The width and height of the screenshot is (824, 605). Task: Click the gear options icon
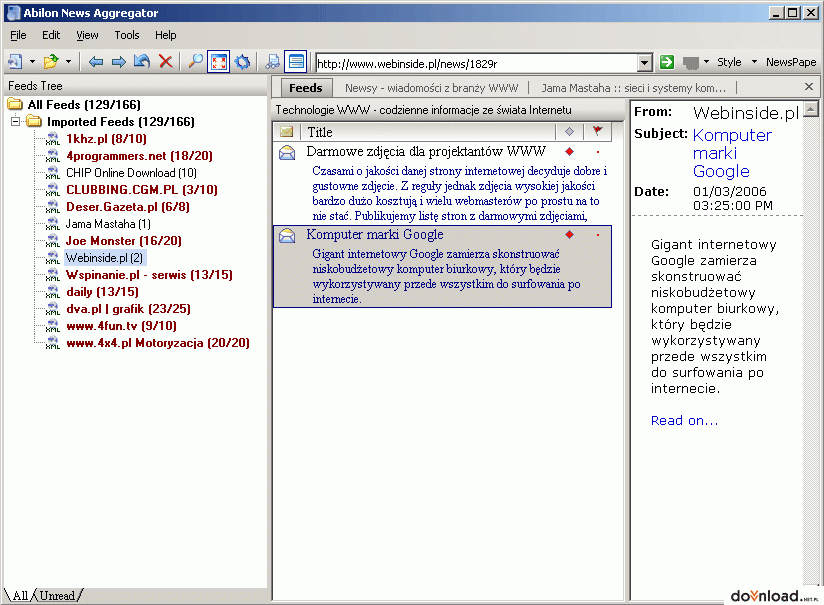[242, 62]
